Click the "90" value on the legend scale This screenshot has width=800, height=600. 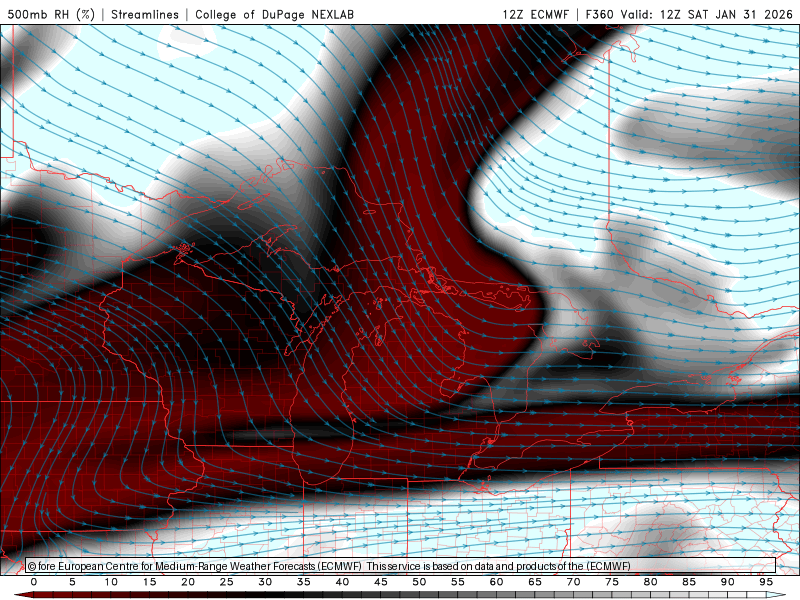728,582
